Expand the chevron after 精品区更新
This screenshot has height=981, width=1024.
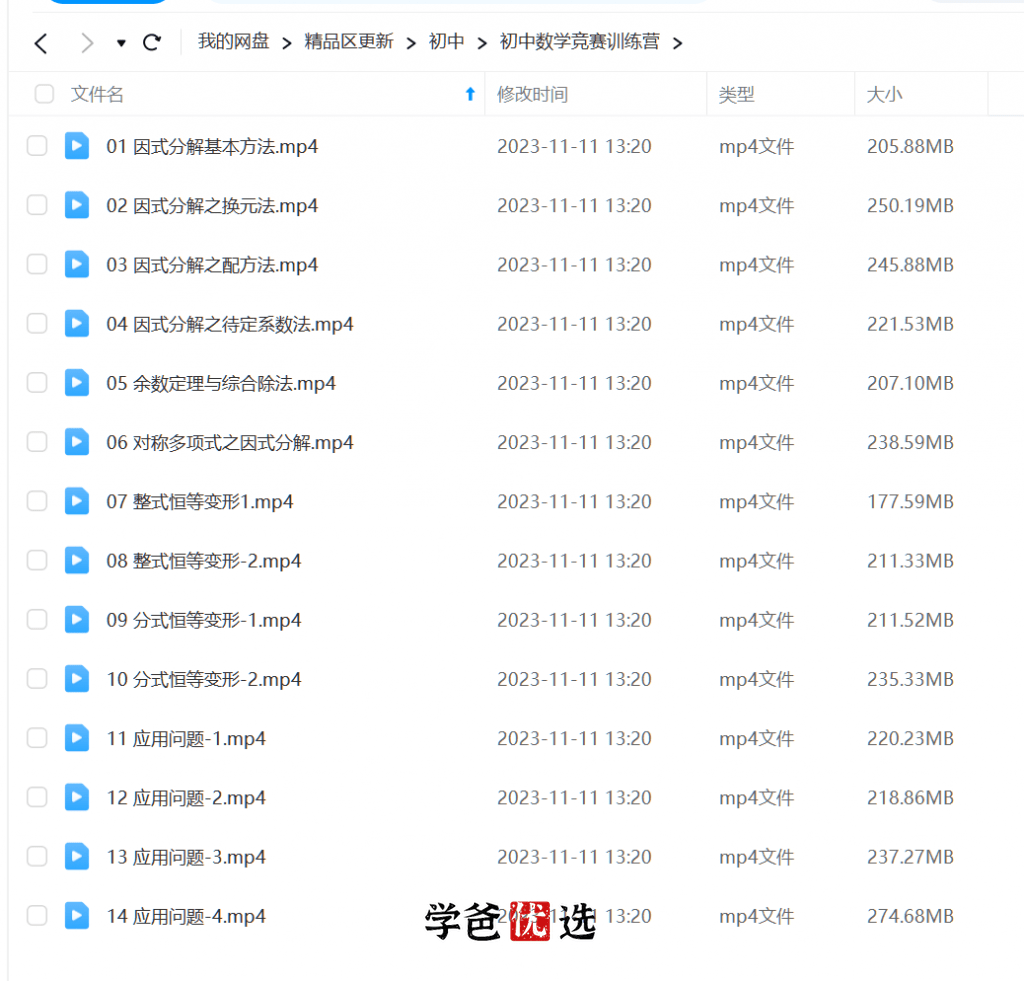tap(411, 44)
